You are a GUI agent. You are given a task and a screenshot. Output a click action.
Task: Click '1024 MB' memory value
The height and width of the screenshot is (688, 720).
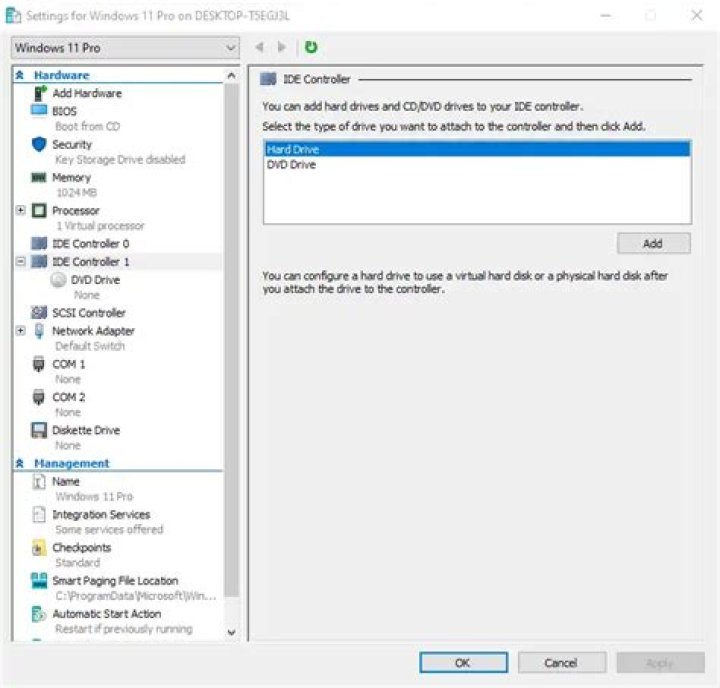(x=77, y=192)
